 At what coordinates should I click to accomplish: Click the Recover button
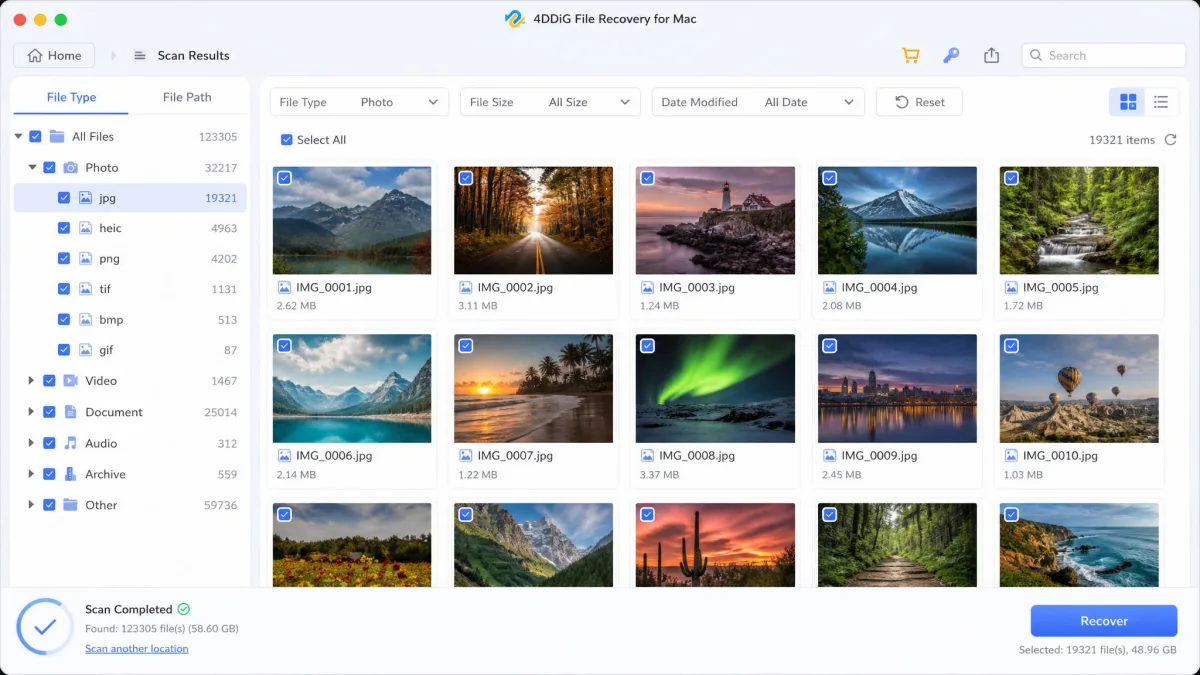[1104, 621]
